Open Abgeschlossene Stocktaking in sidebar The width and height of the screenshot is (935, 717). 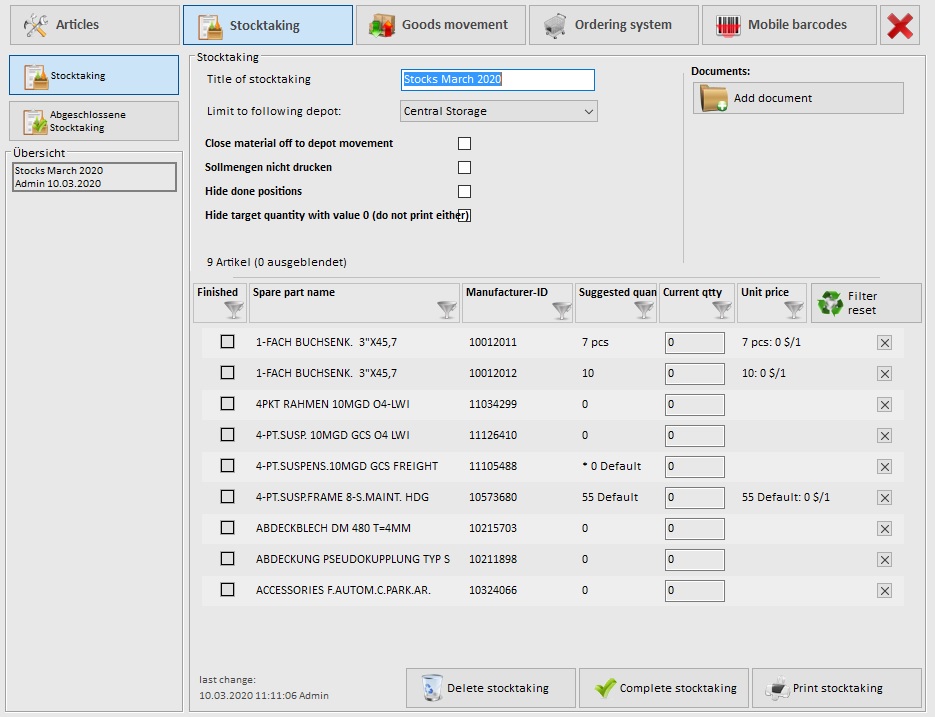(x=94, y=121)
